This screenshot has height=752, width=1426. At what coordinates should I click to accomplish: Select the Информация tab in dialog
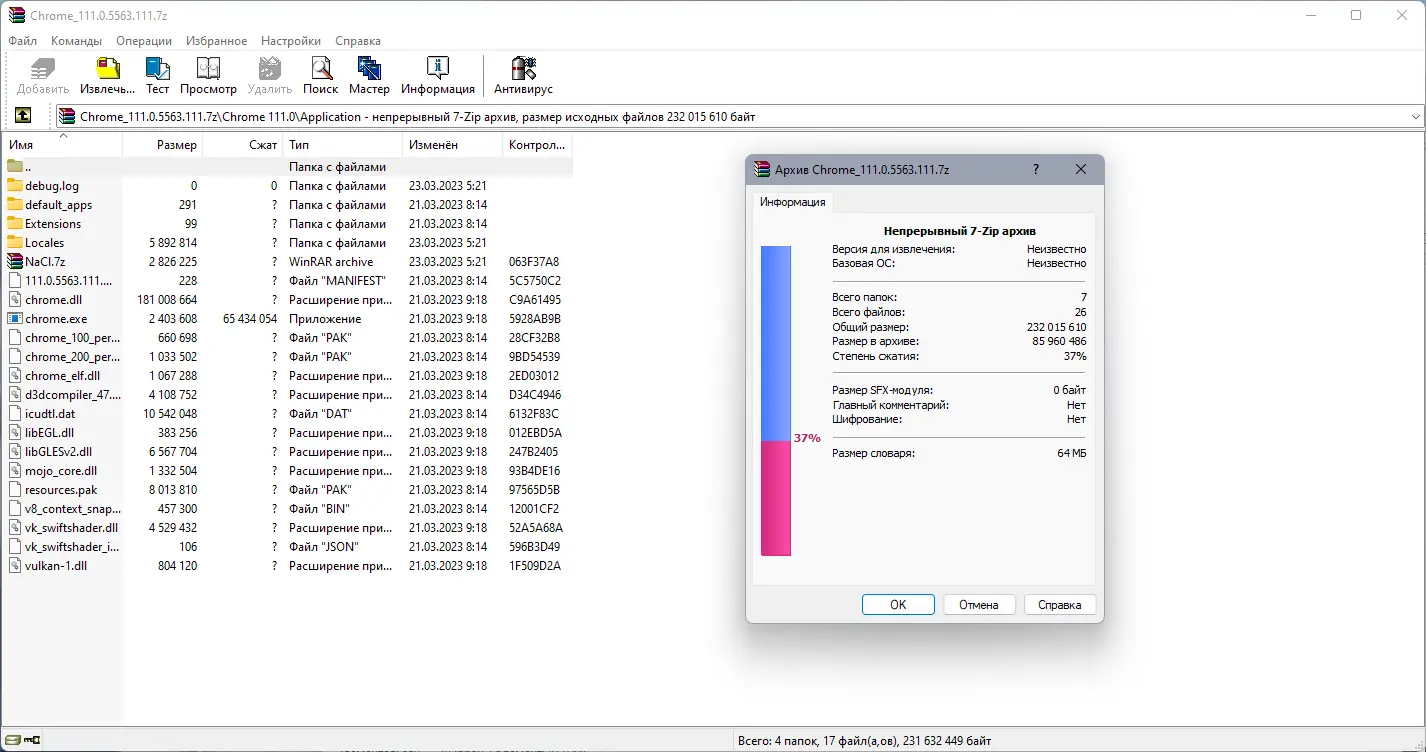coord(792,202)
